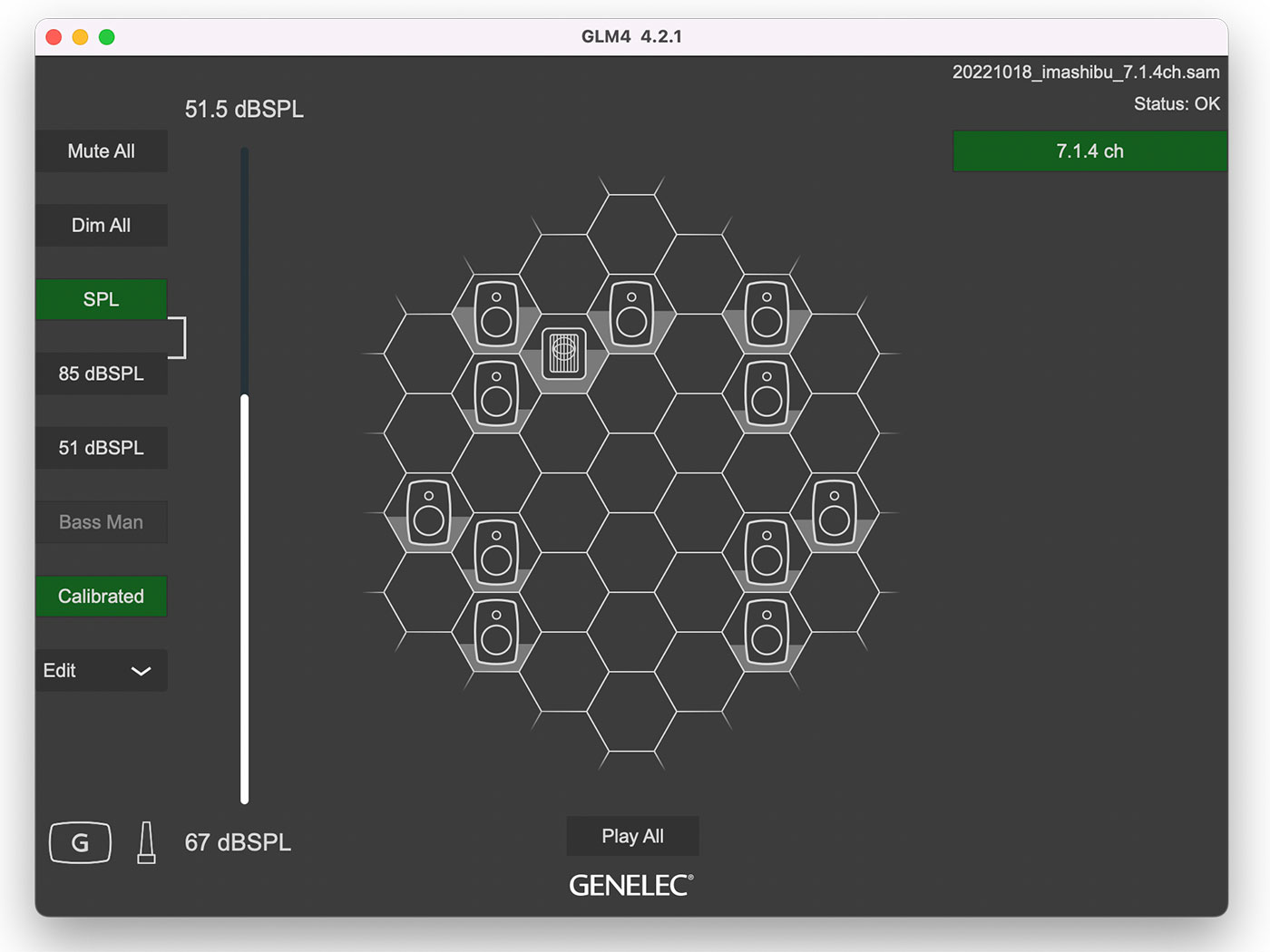This screenshot has width=1270, height=952.
Task: Close the GLM4 window with red button
Action: (54, 37)
